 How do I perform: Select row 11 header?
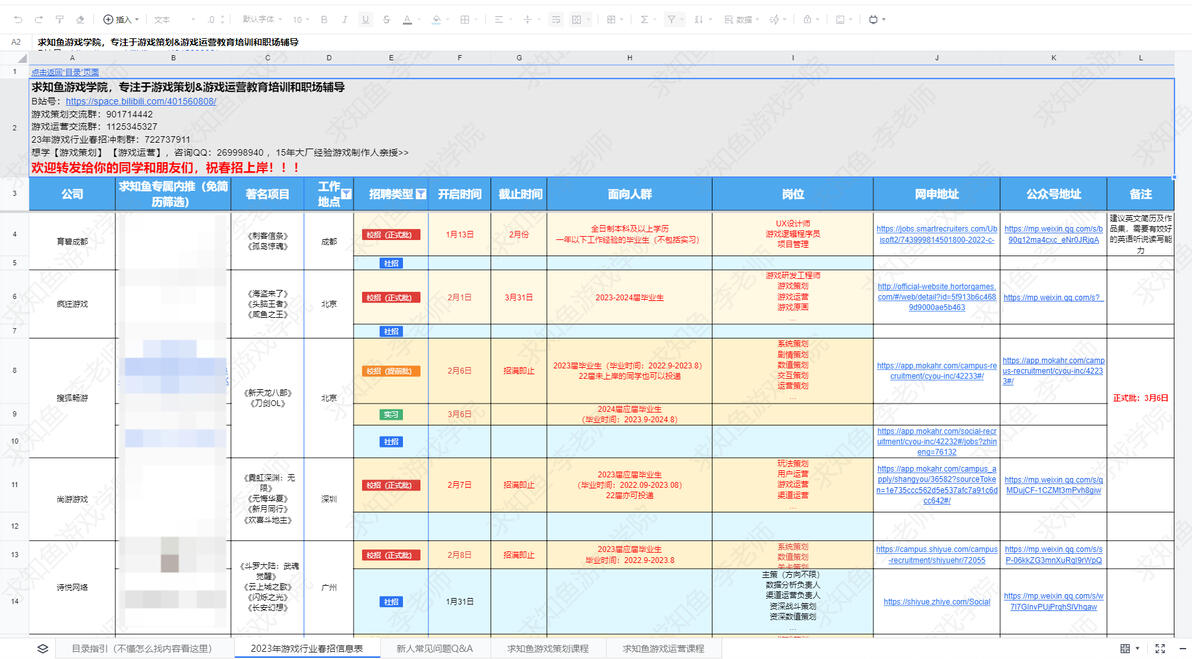click(14, 484)
